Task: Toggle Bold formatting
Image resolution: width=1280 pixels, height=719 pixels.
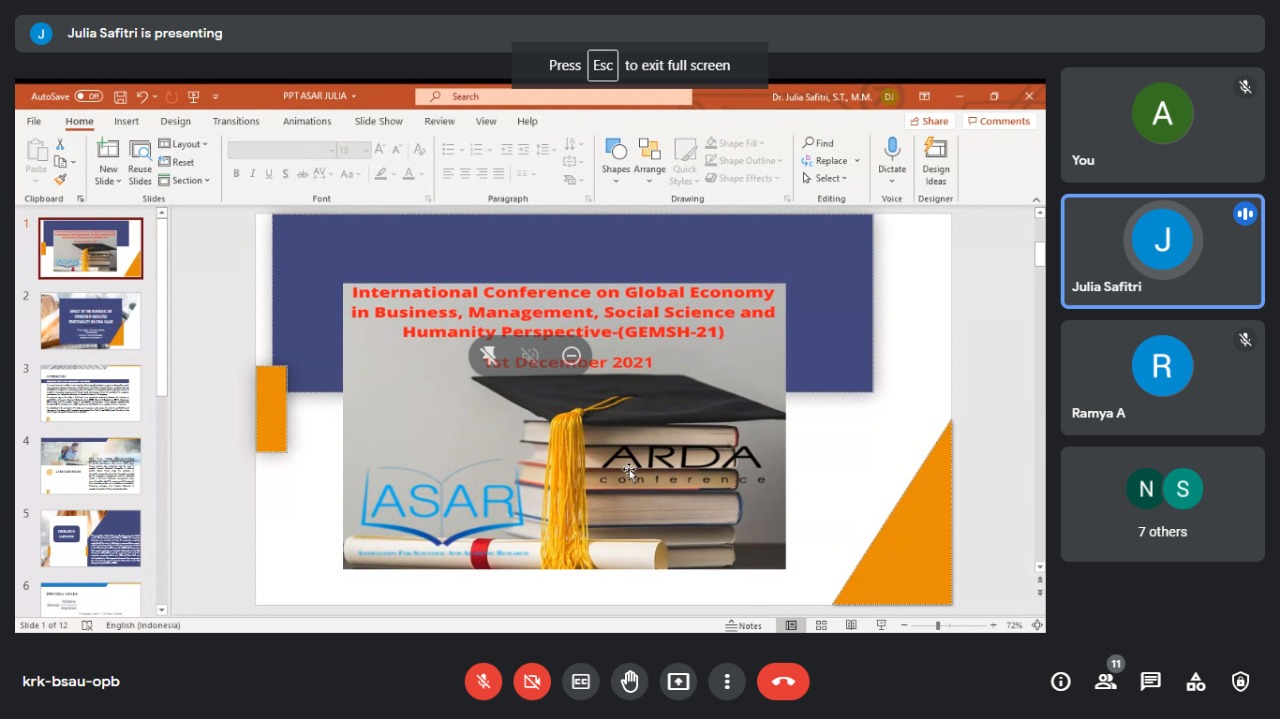Action: click(236, 174)
